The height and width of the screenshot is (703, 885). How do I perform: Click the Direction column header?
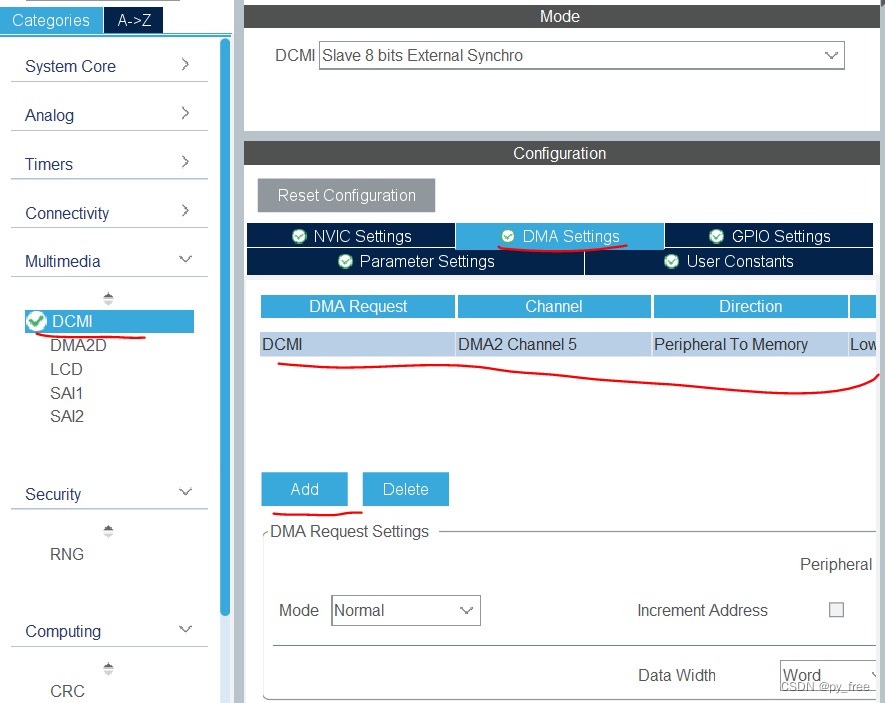(x=751, y=306)
